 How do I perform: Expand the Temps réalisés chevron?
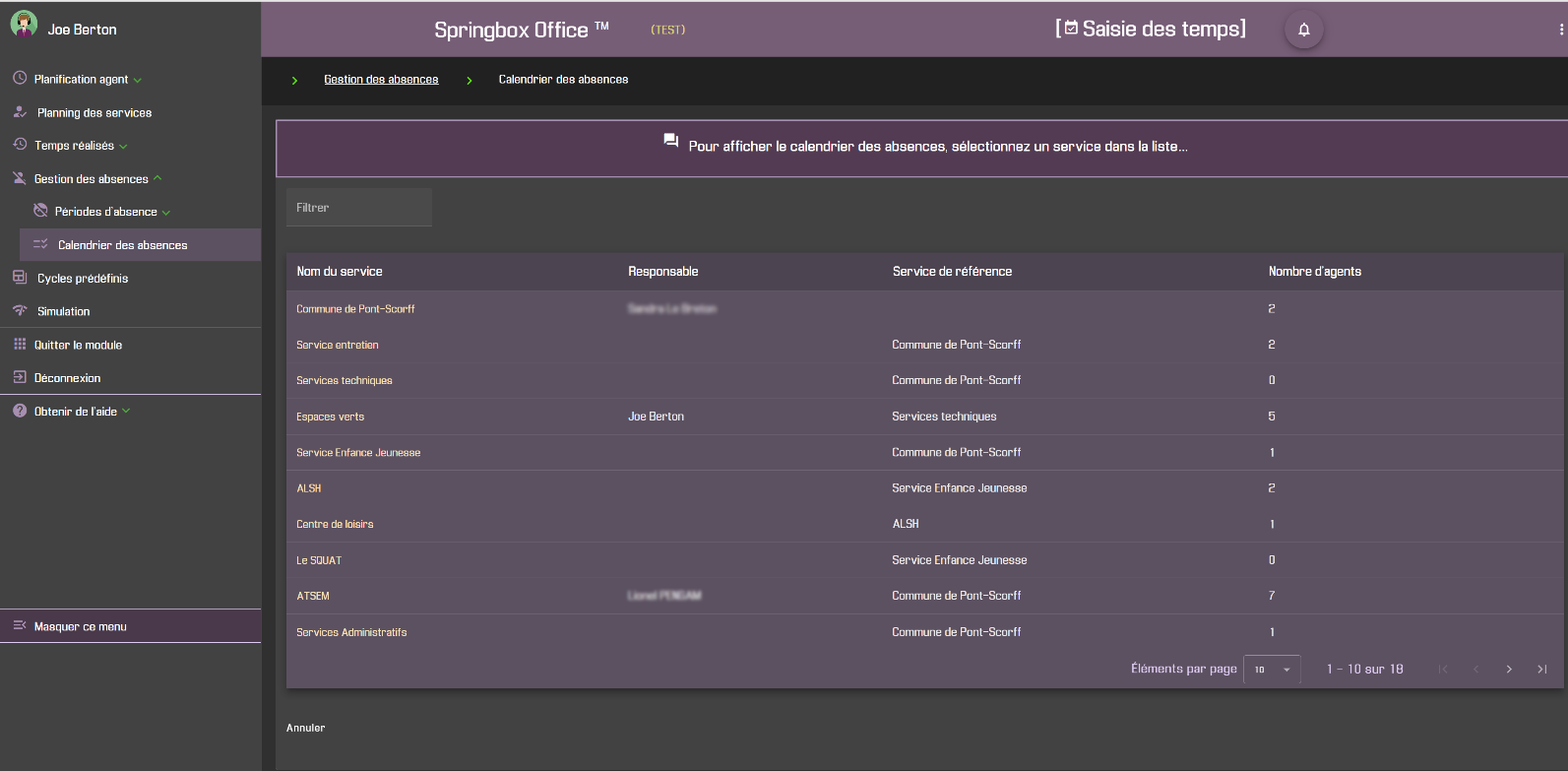(123, 146)
